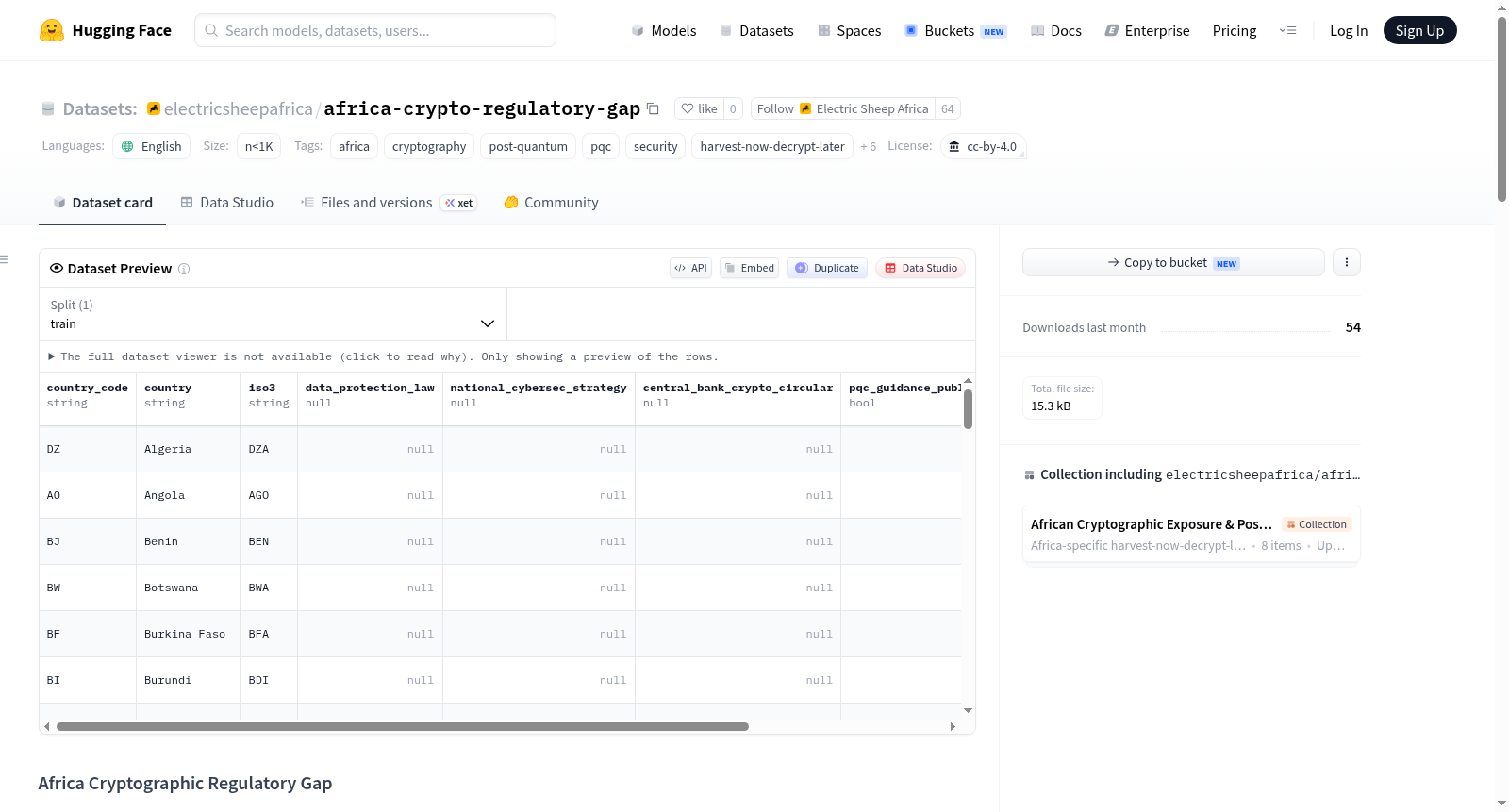1509x812 pixels.
Task: Open the Docs page
Action: point(1055,30)
